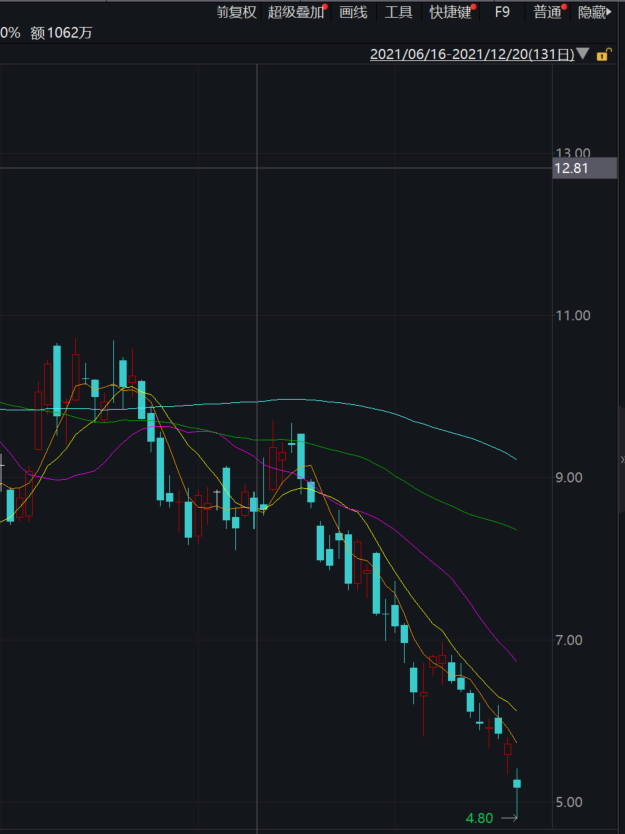Click the 11.00 price axis label
Image resolution: width=625 pixels, height=834 pixels.
(x=573, y=315)
